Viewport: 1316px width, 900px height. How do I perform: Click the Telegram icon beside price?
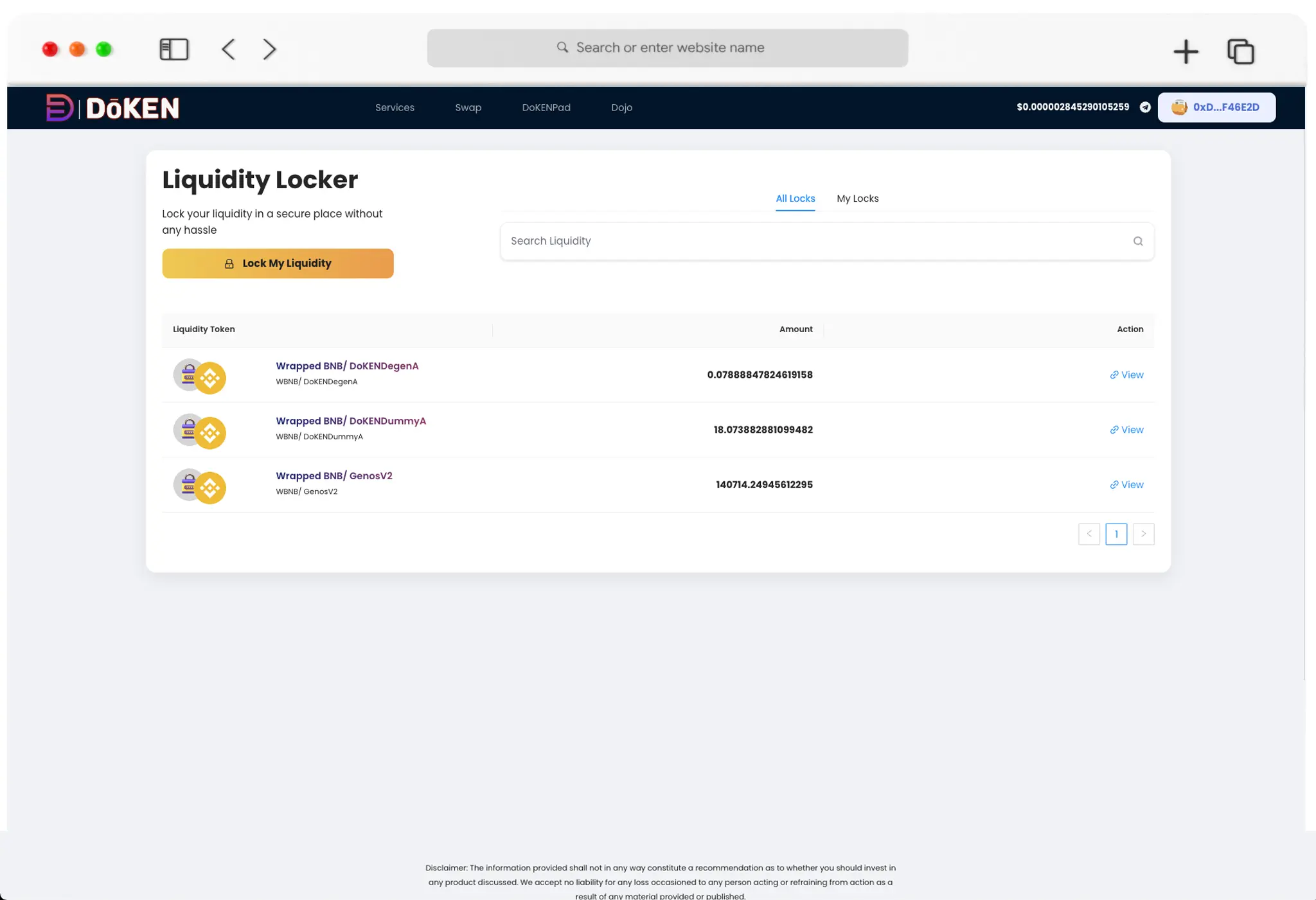(1145, 107)
